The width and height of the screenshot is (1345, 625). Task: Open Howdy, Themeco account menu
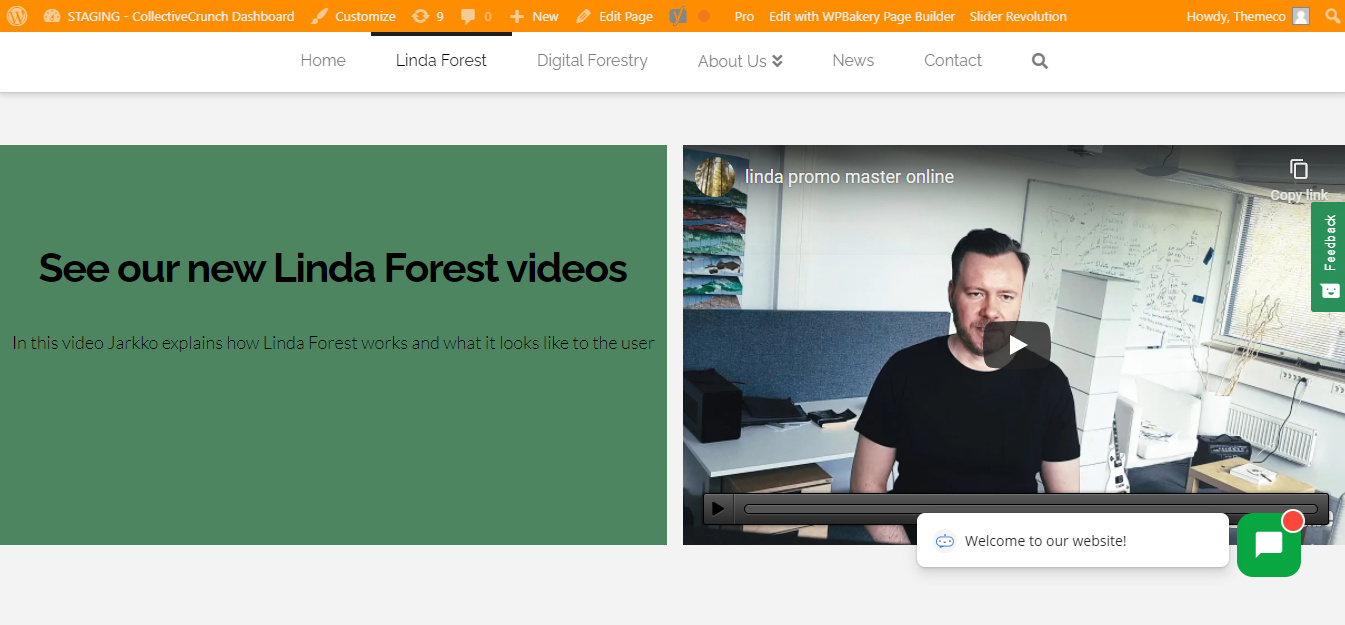pos(1247,16)
